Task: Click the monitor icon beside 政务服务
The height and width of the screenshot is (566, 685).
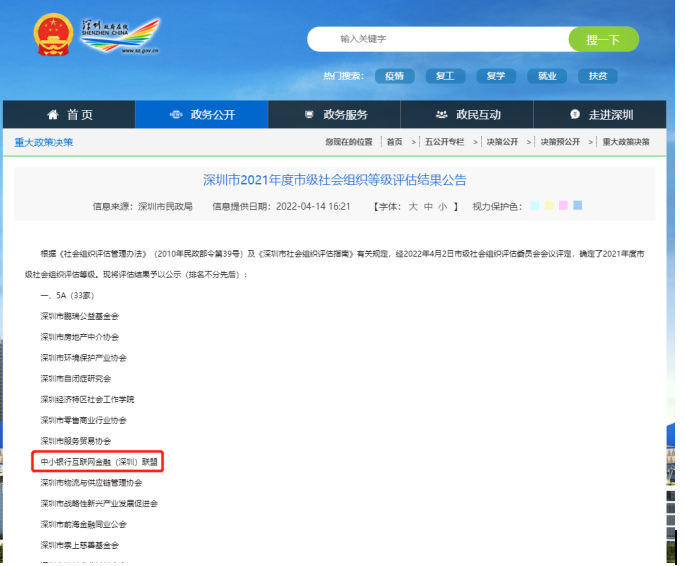Action: (309, 114)
